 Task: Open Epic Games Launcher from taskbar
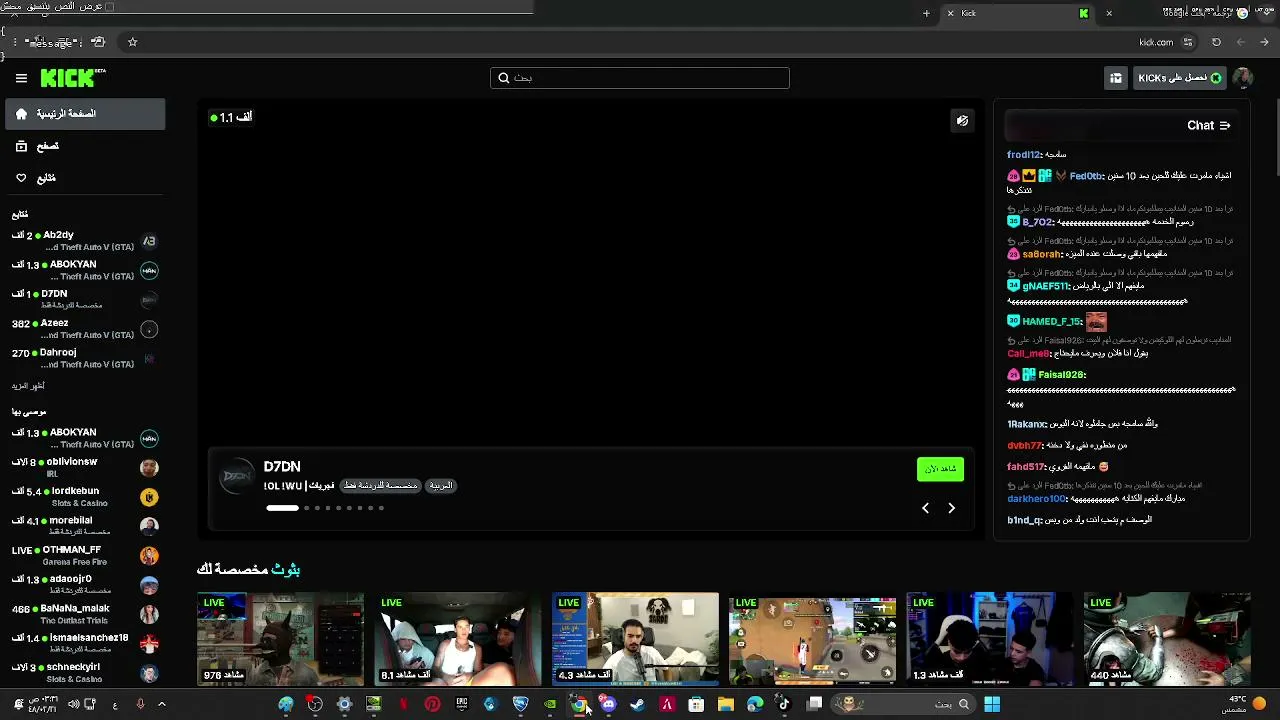(461, 704)
